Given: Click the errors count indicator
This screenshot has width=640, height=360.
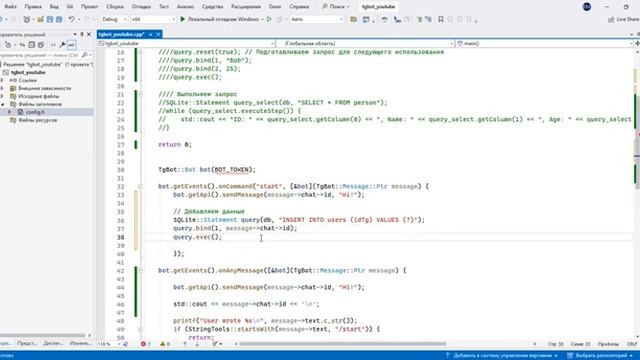Looking at the screenshot, I should pyautogui.click(x=146, y=344).
